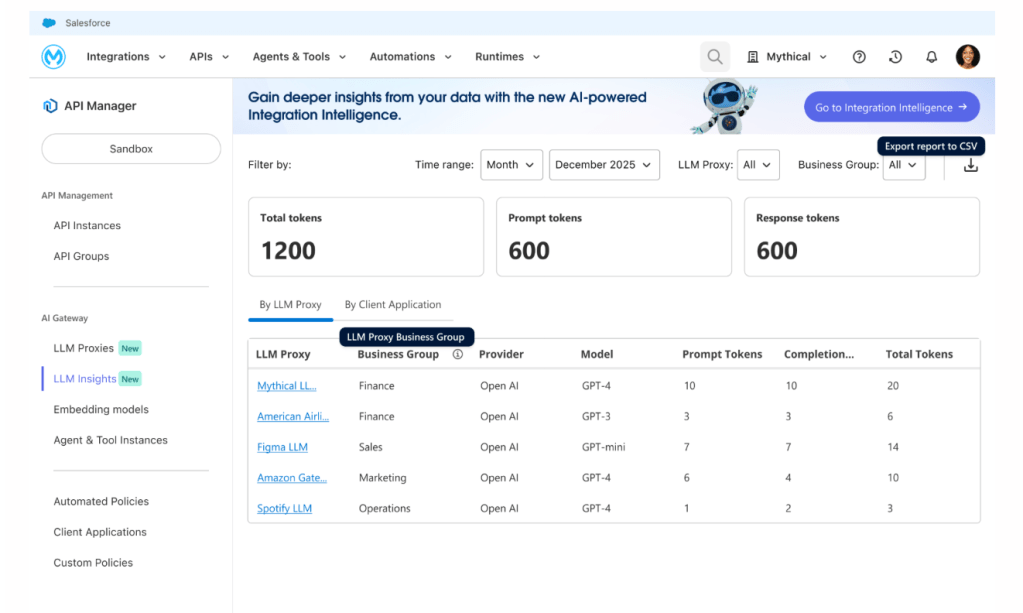Click the GPT-3 model cell

tap(596, 417)
